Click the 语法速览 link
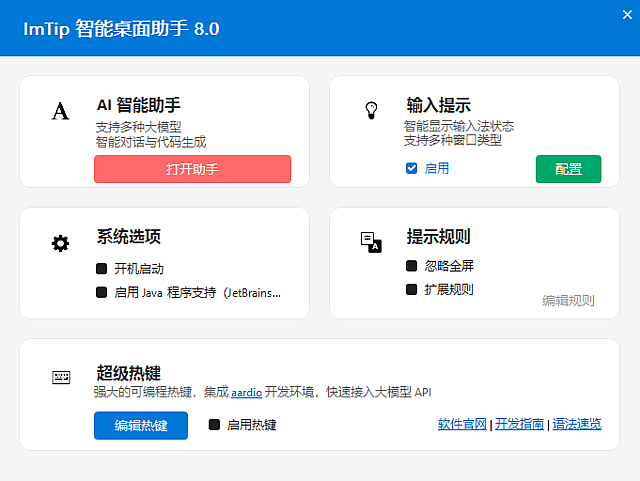The image size is (640, 481). 576,424
